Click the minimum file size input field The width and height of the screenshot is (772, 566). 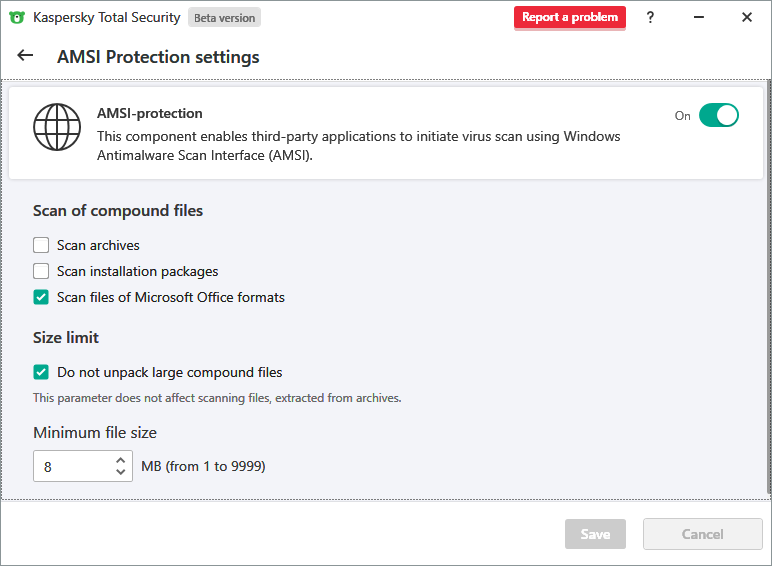point(72,466)
